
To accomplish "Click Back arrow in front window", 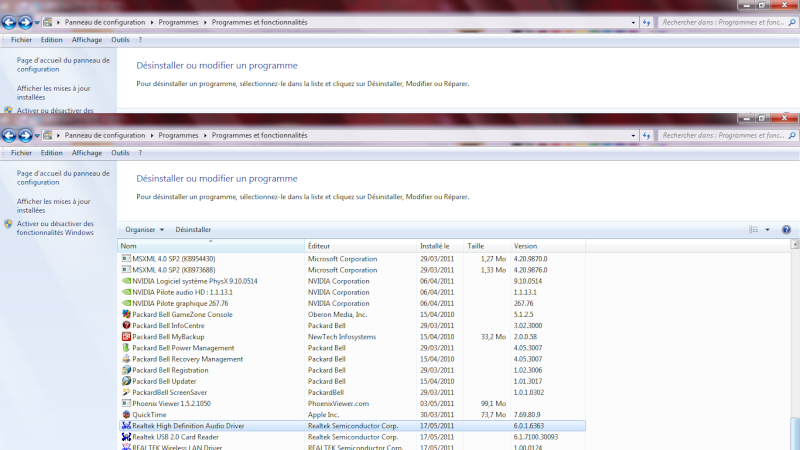I will tap(9, 135).
